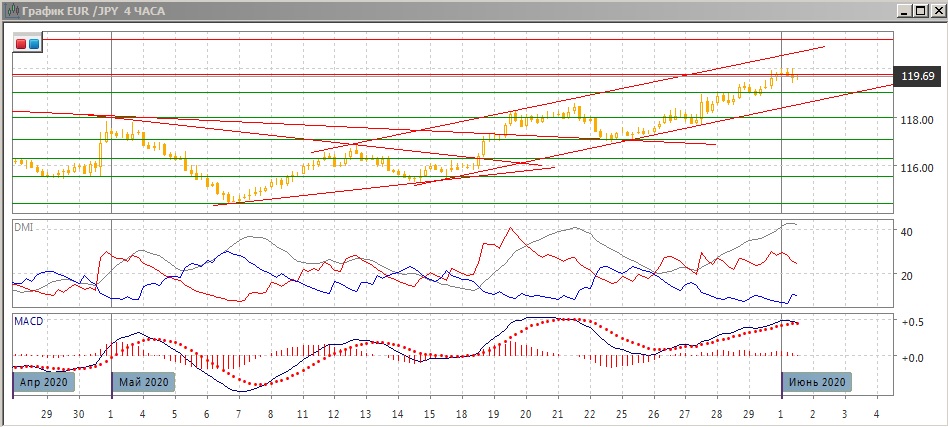Maximize the EUR/JPY chart window
The width and height of the screenshot is (948, 427).
[920, 11]
